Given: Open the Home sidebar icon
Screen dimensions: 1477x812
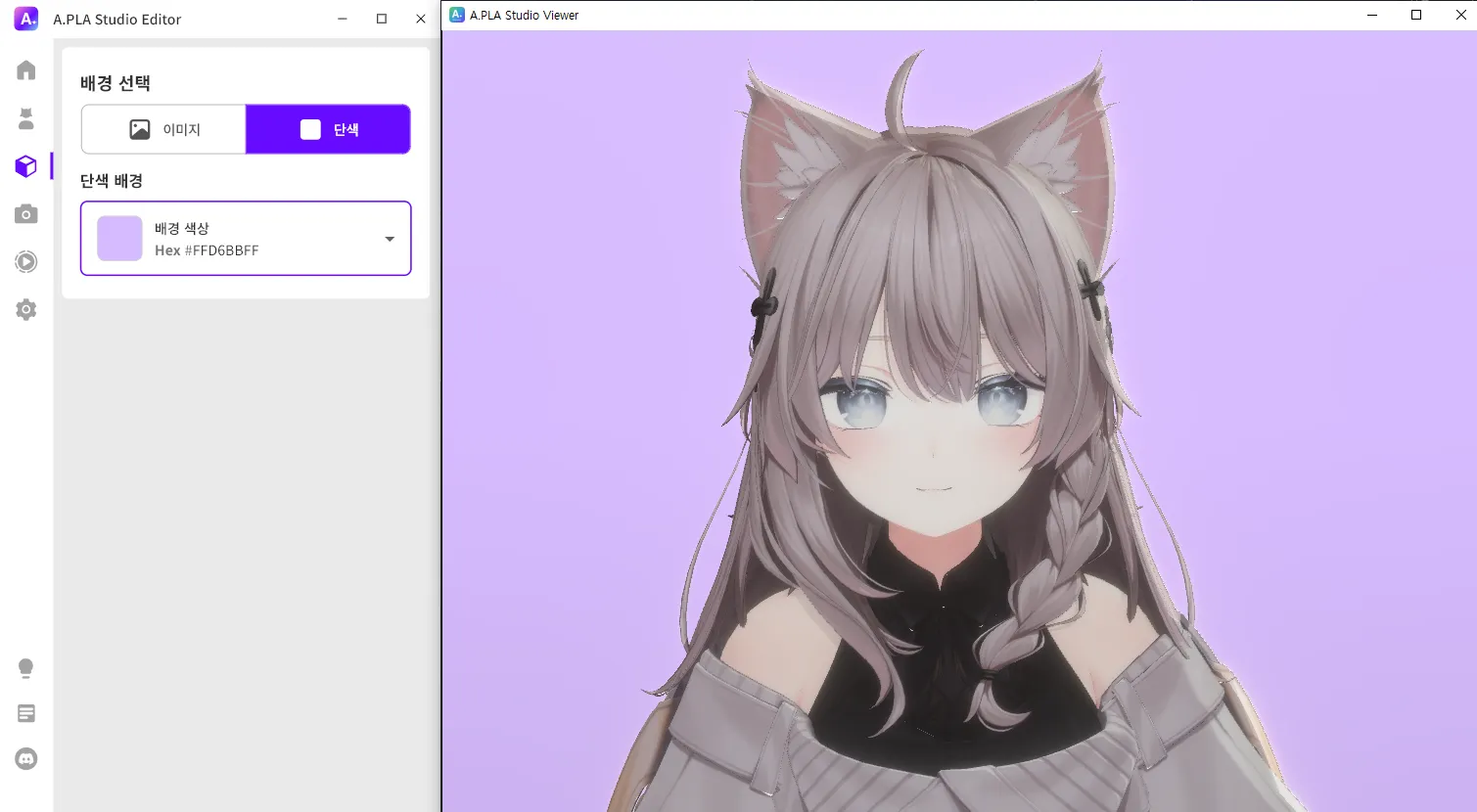Looking at the screenshot, I should (x=26, y=70).
